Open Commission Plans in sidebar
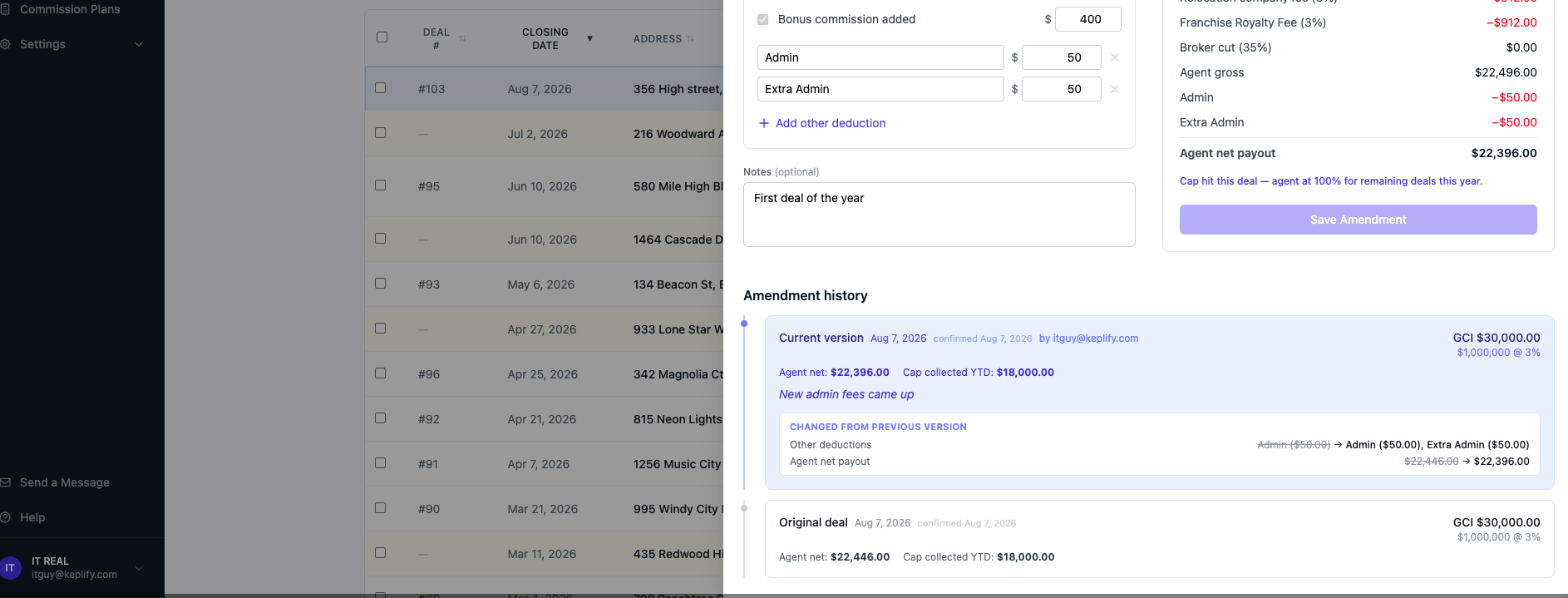The width and height of the screenshot is (1568, 598). pos(70,9)
